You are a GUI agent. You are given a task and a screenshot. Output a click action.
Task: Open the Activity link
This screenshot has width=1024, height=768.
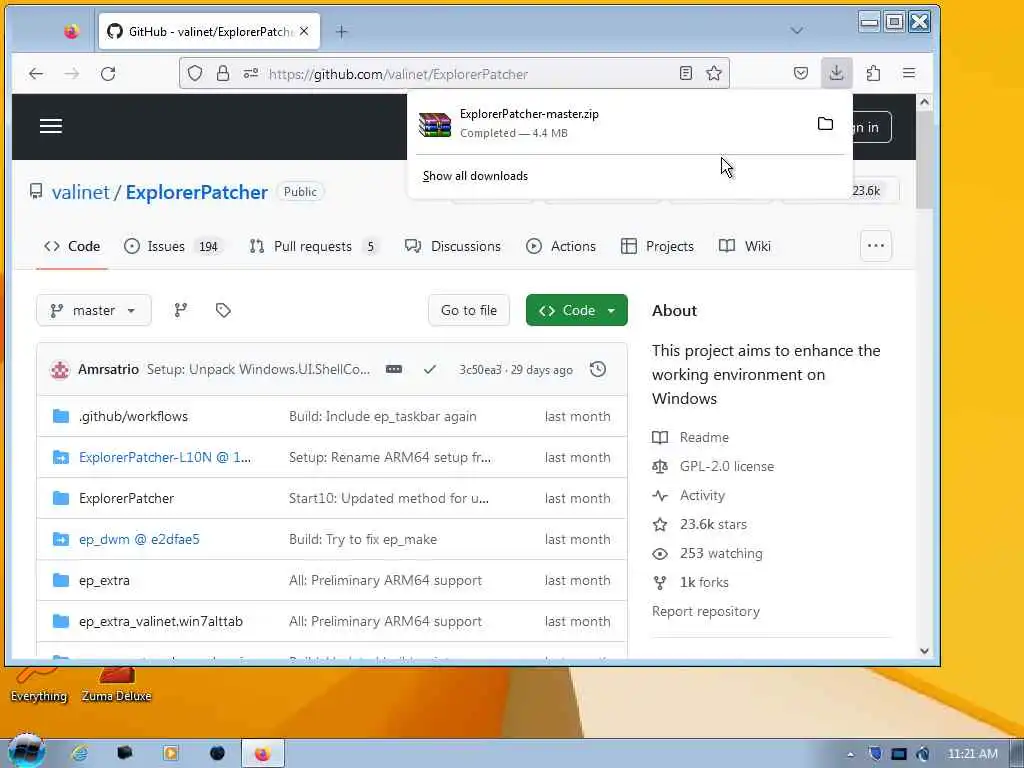(702, 496)
